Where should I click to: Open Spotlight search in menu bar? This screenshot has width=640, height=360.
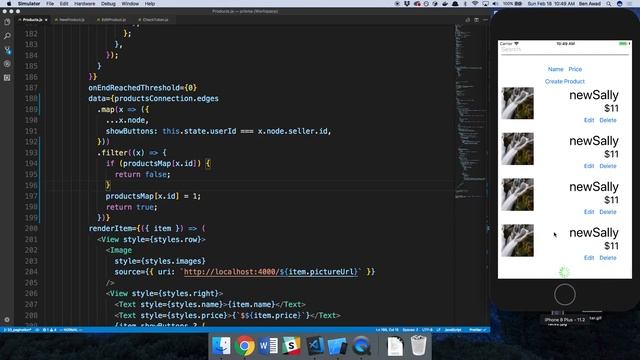click(609, 4)
